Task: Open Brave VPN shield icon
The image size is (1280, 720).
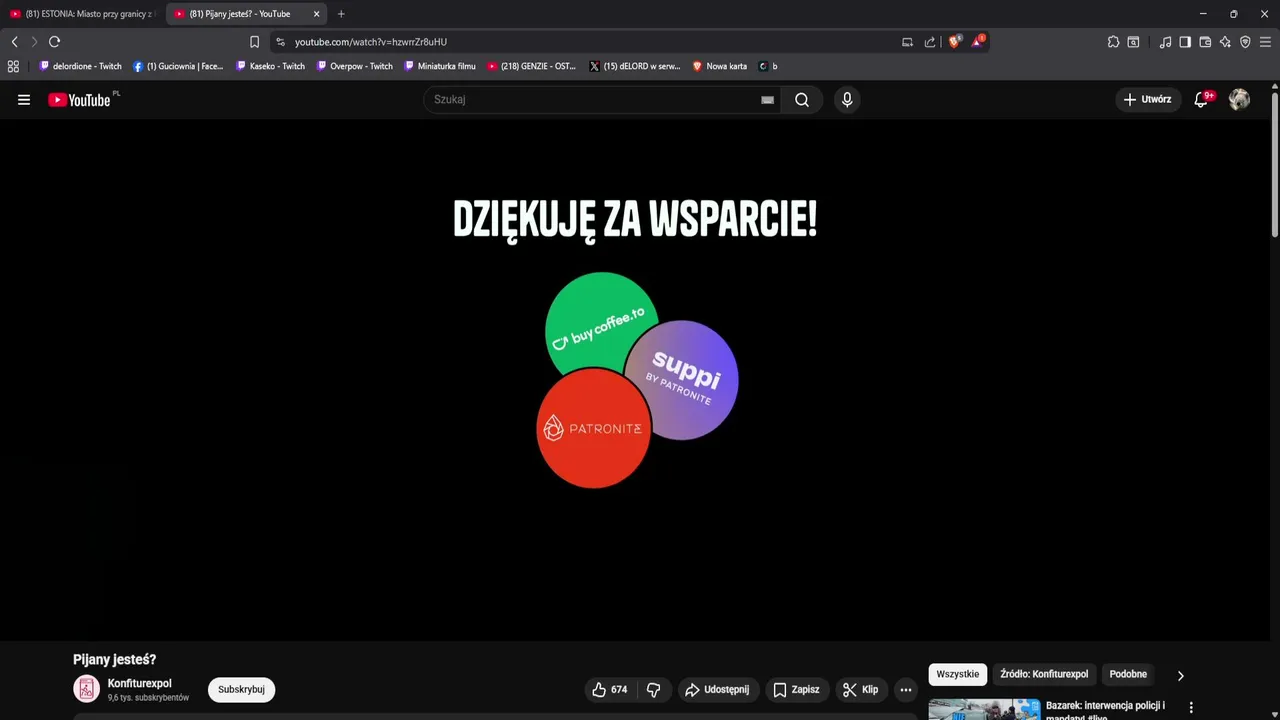Action: [x=1245, y=42]
